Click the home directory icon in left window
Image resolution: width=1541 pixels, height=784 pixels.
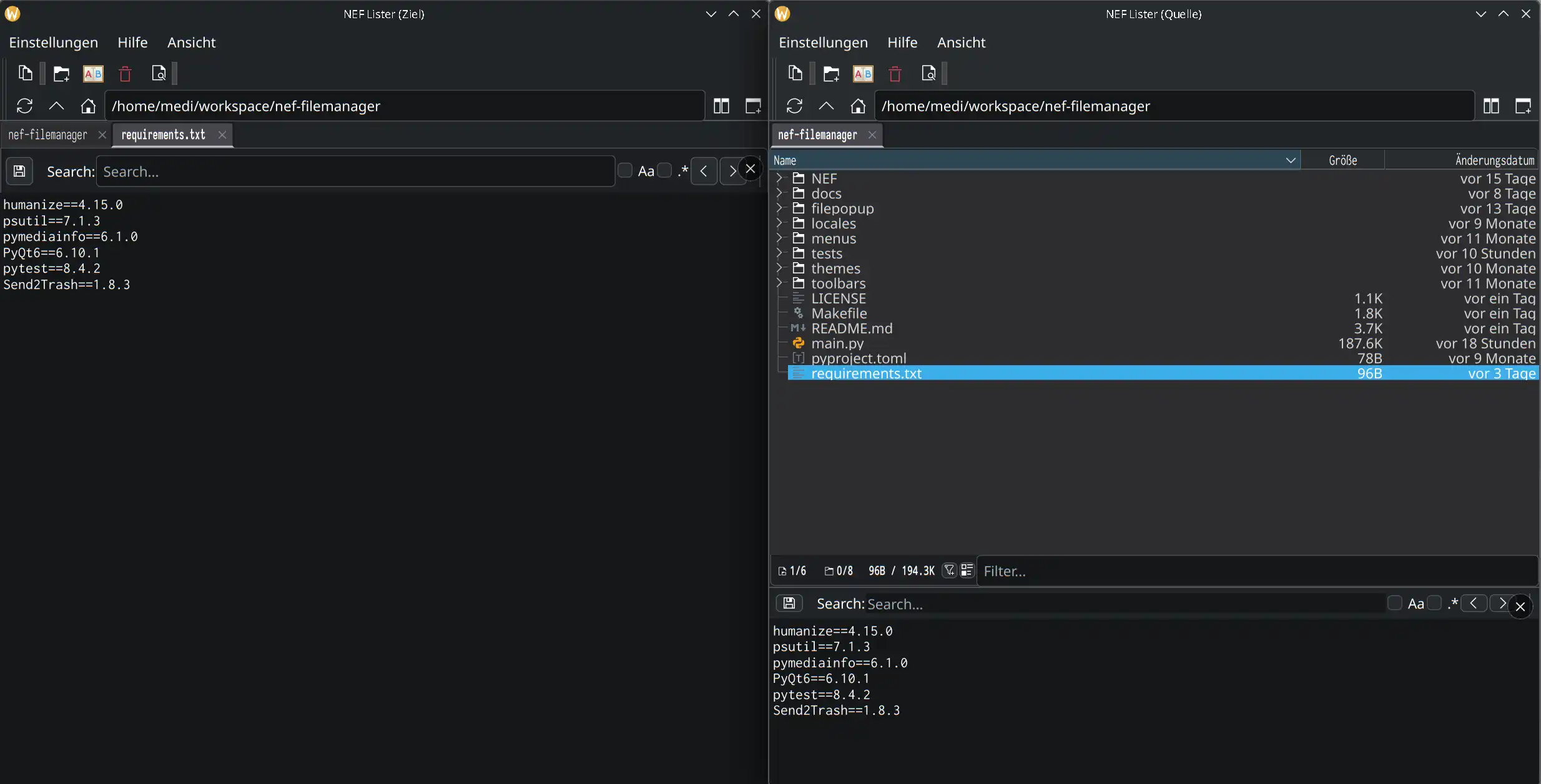(x=88, y=106)
